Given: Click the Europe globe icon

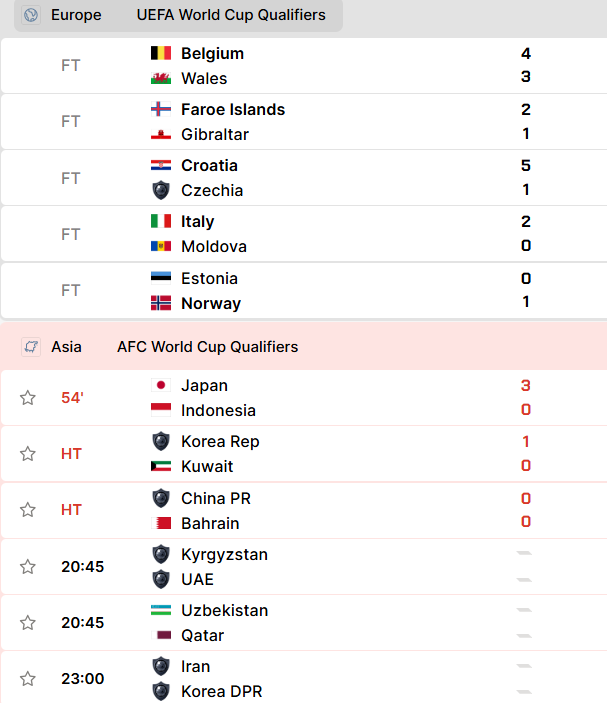Looking at the screenshot, I should pos(31,15).
